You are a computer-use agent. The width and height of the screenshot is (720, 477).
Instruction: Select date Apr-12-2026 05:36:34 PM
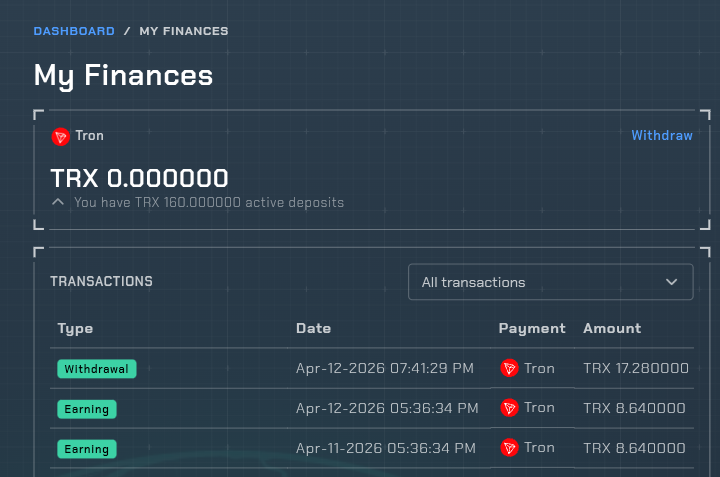pos(387,408)
